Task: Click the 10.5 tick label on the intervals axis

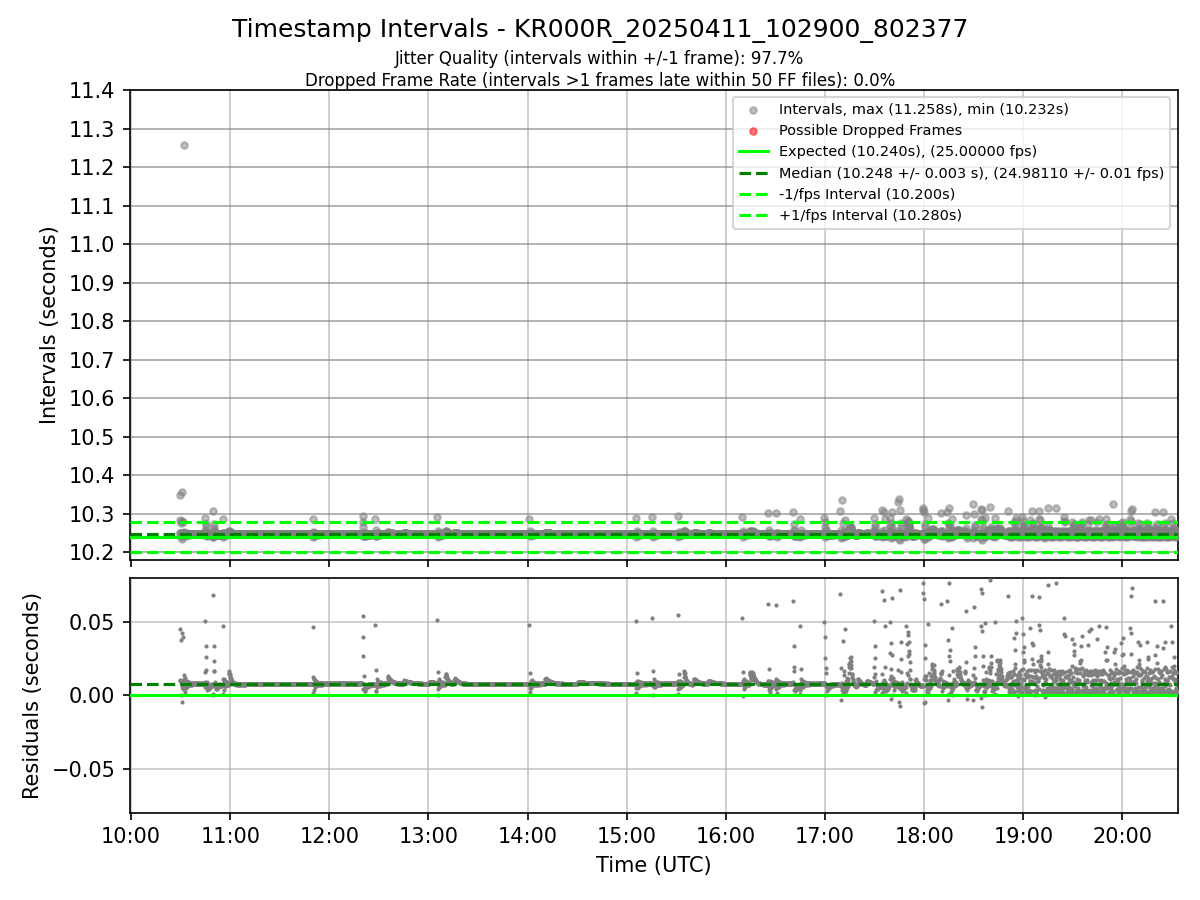Action: [x=94, y=437]
